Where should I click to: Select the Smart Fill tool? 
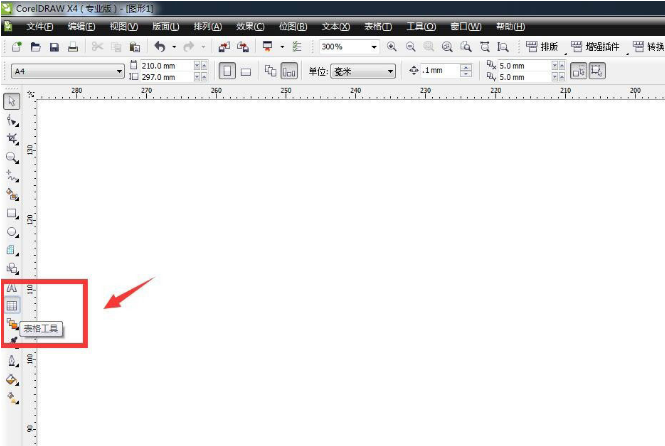point(12,195)
